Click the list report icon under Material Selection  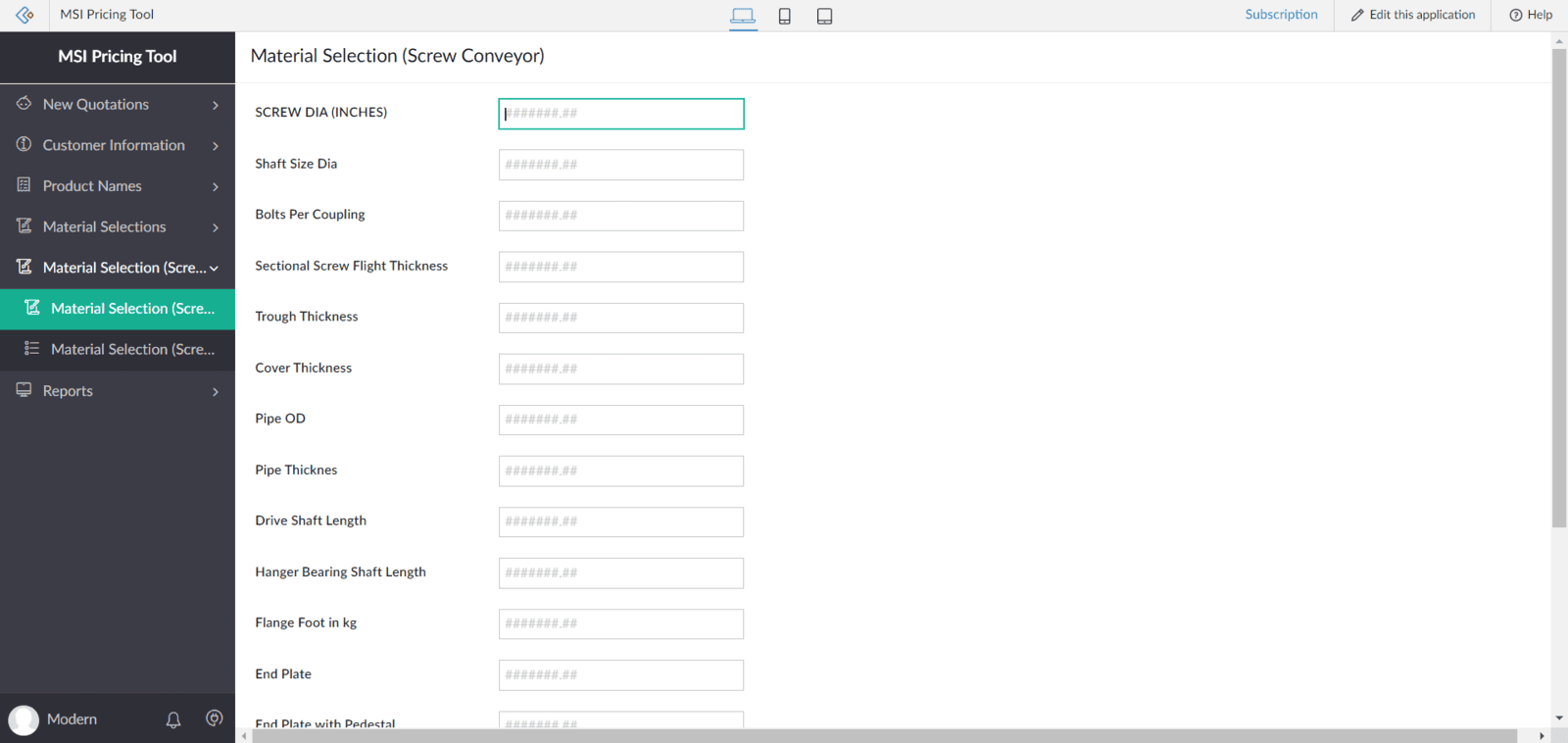tap(32, 348)
